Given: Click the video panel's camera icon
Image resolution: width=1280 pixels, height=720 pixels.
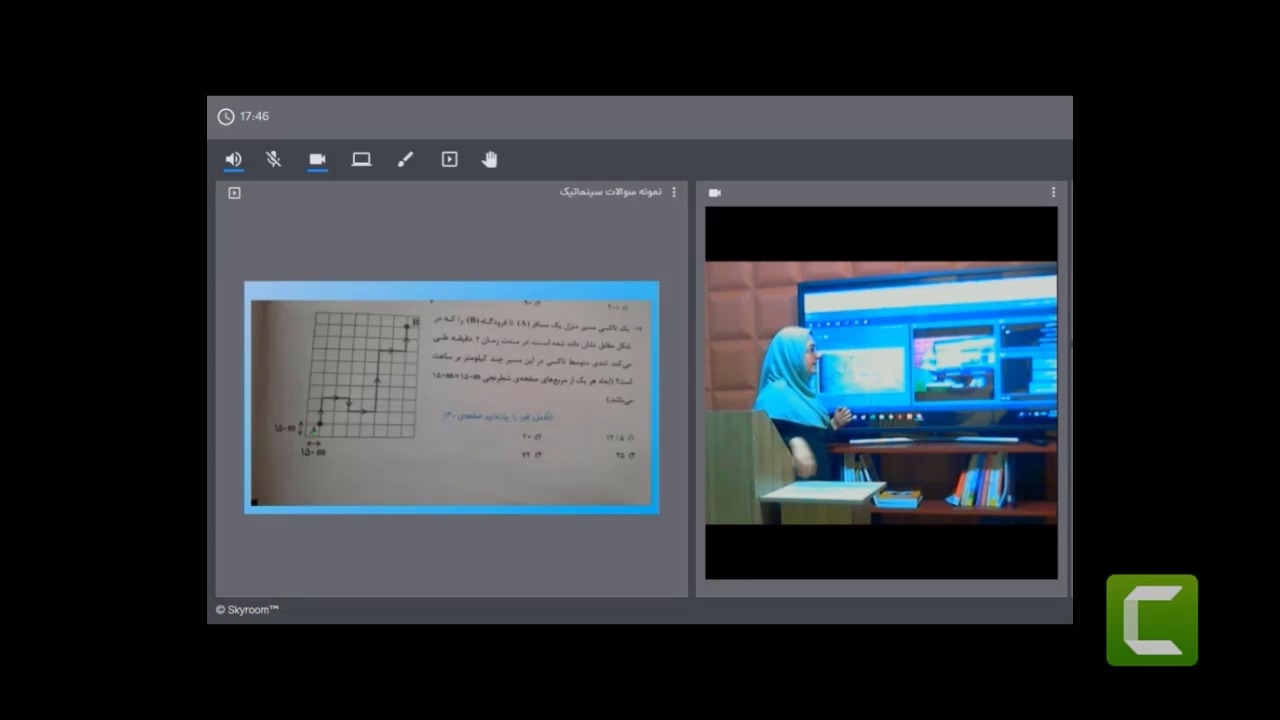Looking at the screenshot, I should coord(714,193).
